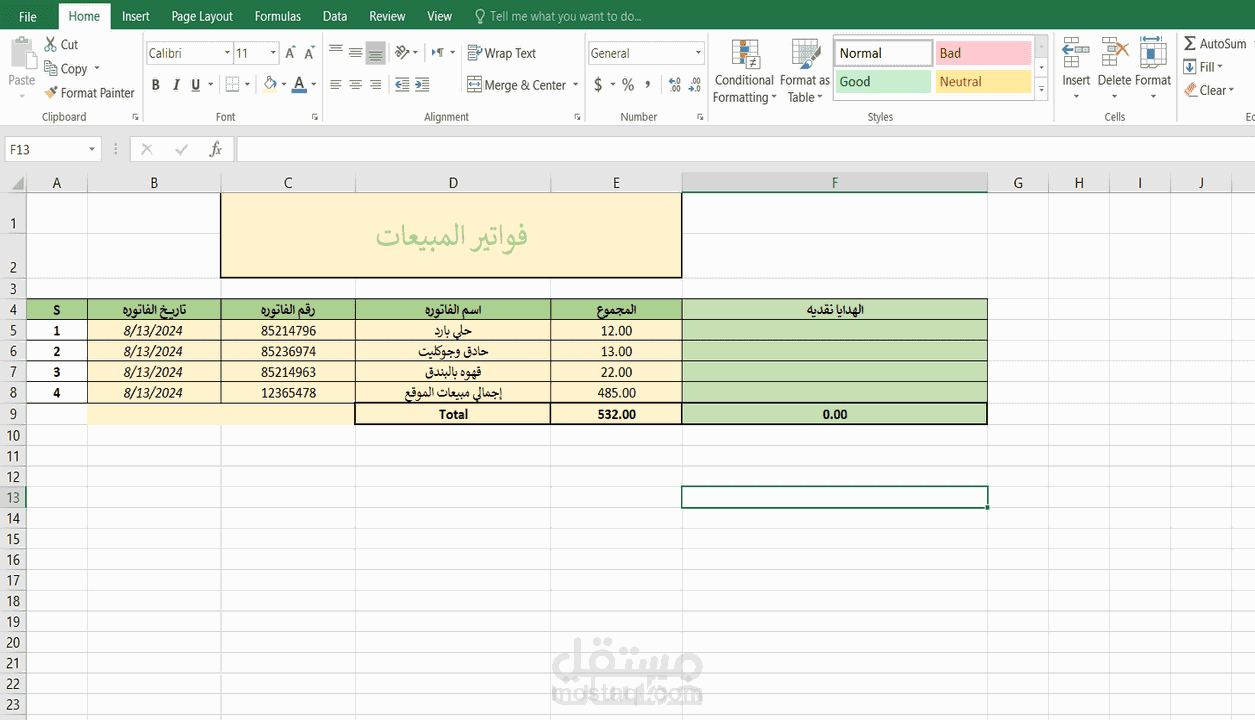Image resolution: width=1255 pixels, height=720 pixels.
Task: Switch to the Formulas ribbon tab
Action: pyautogui.click(x=277, y=16)
